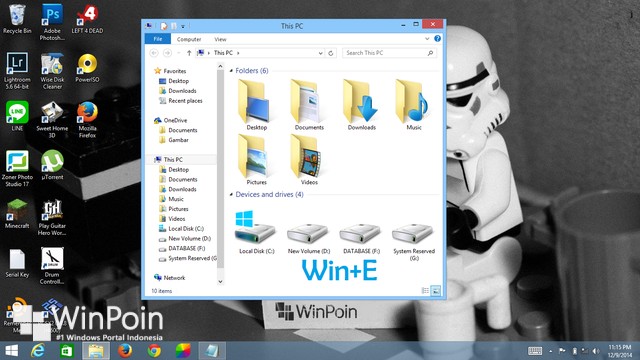Open Recent locations dropdown arrow

pyautogui.click(x=178, y=53)
